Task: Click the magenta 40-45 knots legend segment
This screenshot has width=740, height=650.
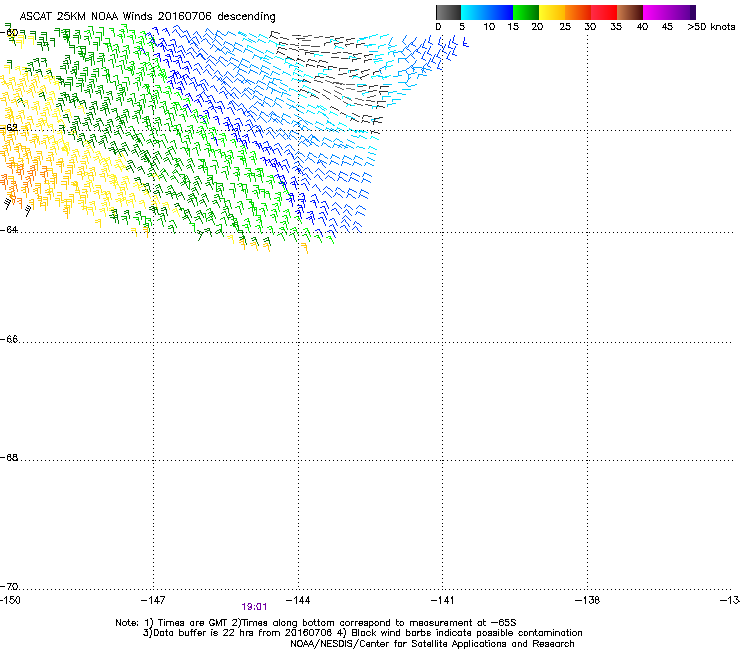Action: (x=656, y=12)
